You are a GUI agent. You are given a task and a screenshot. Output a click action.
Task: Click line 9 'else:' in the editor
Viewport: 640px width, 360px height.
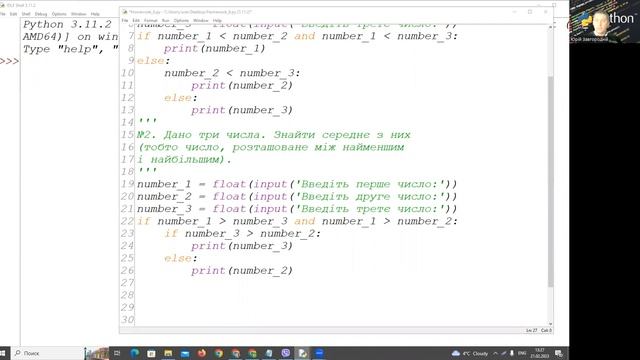(153, 61)
